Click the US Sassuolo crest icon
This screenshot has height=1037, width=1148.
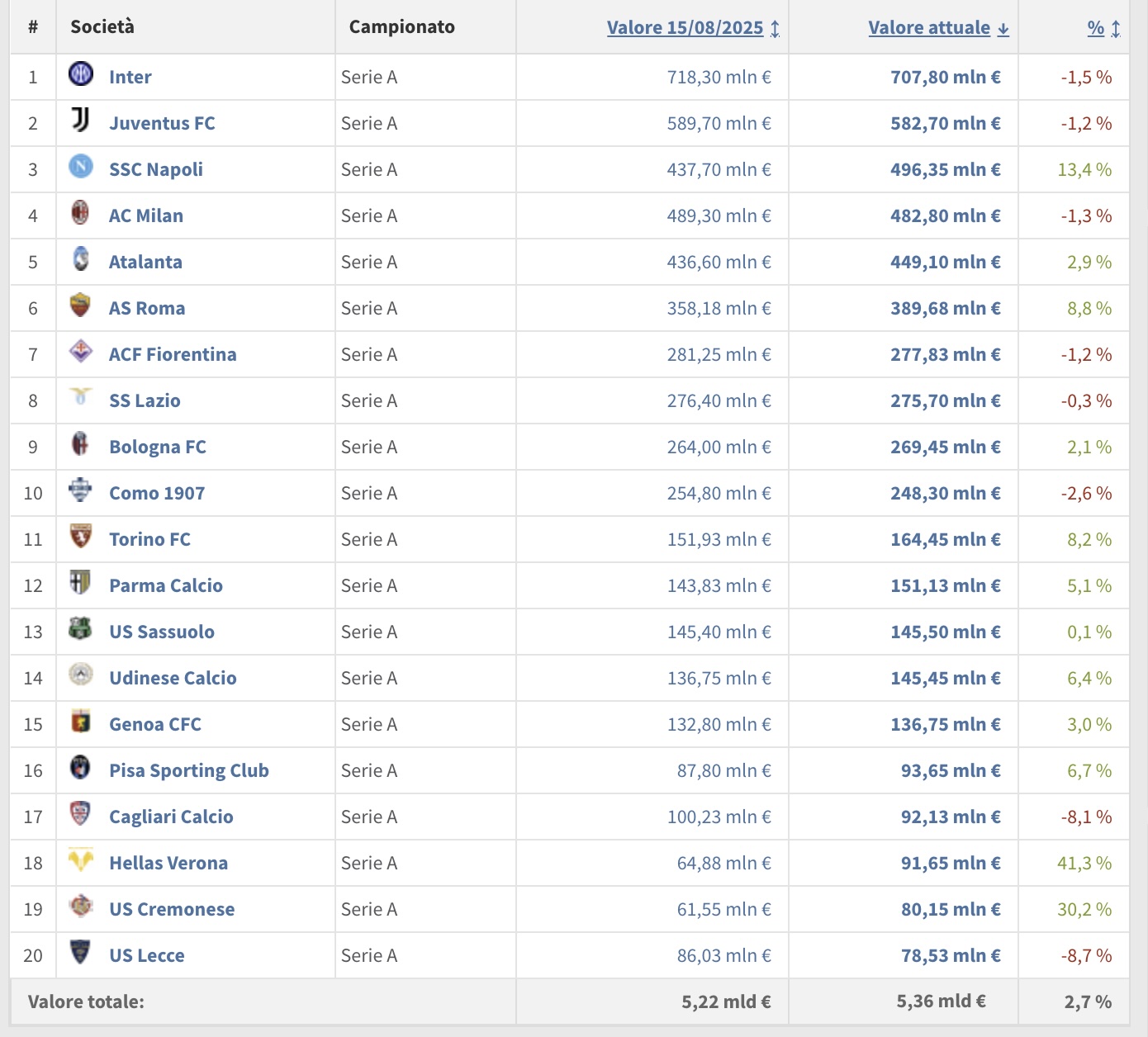tap(80, 629)
